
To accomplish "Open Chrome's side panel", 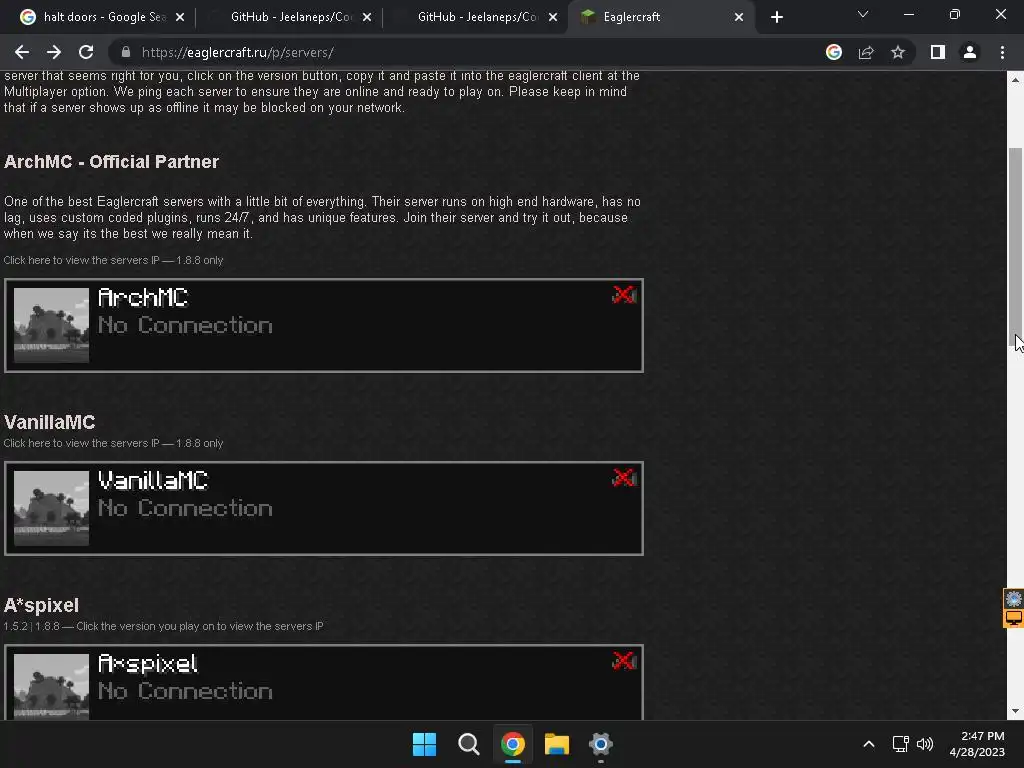I will coord(938,52).
